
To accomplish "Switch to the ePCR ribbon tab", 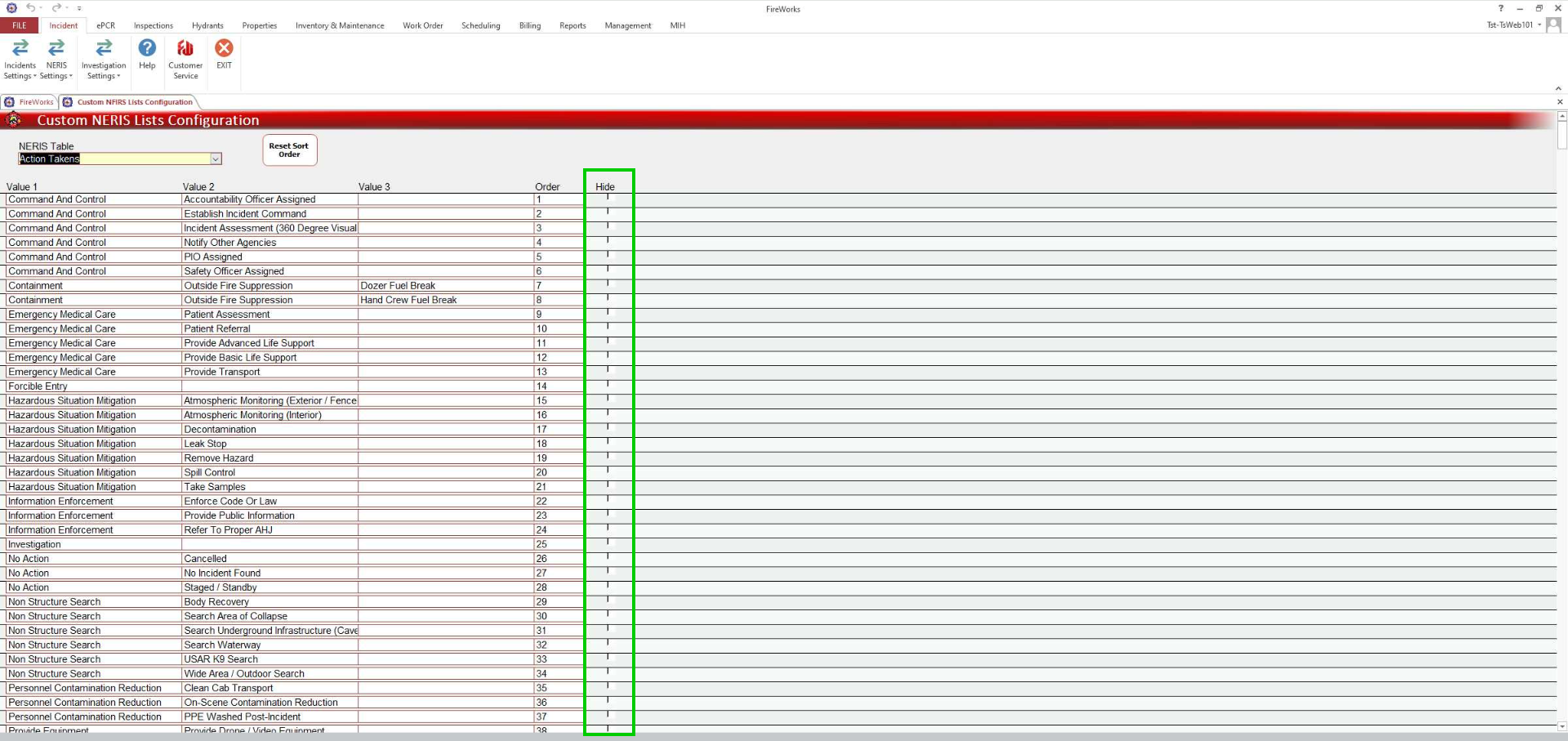I will [x=106, y=25].
